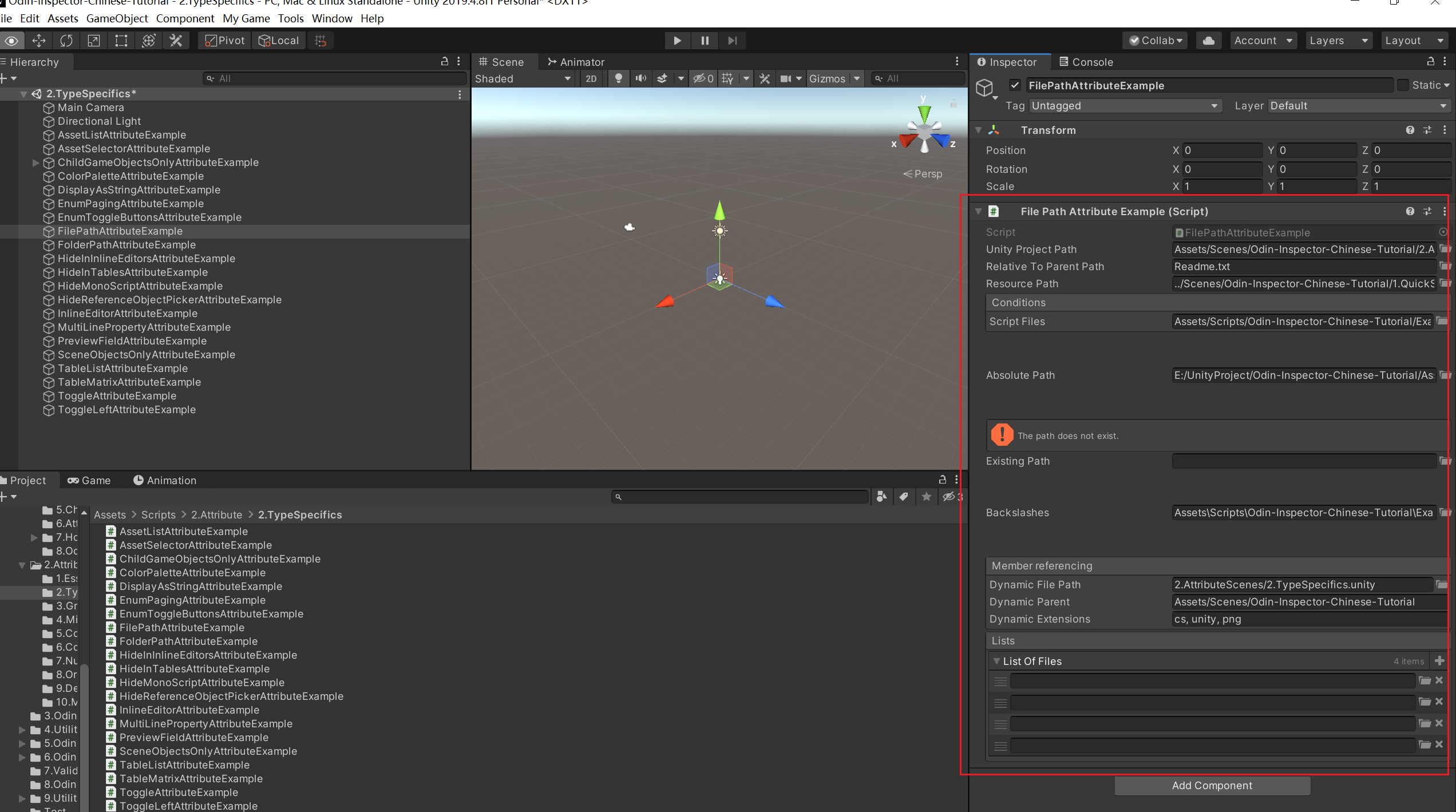The height and width of the screenshot is (812, 1456).
Task: Open the My Game menu
Action: click(246, 18)
